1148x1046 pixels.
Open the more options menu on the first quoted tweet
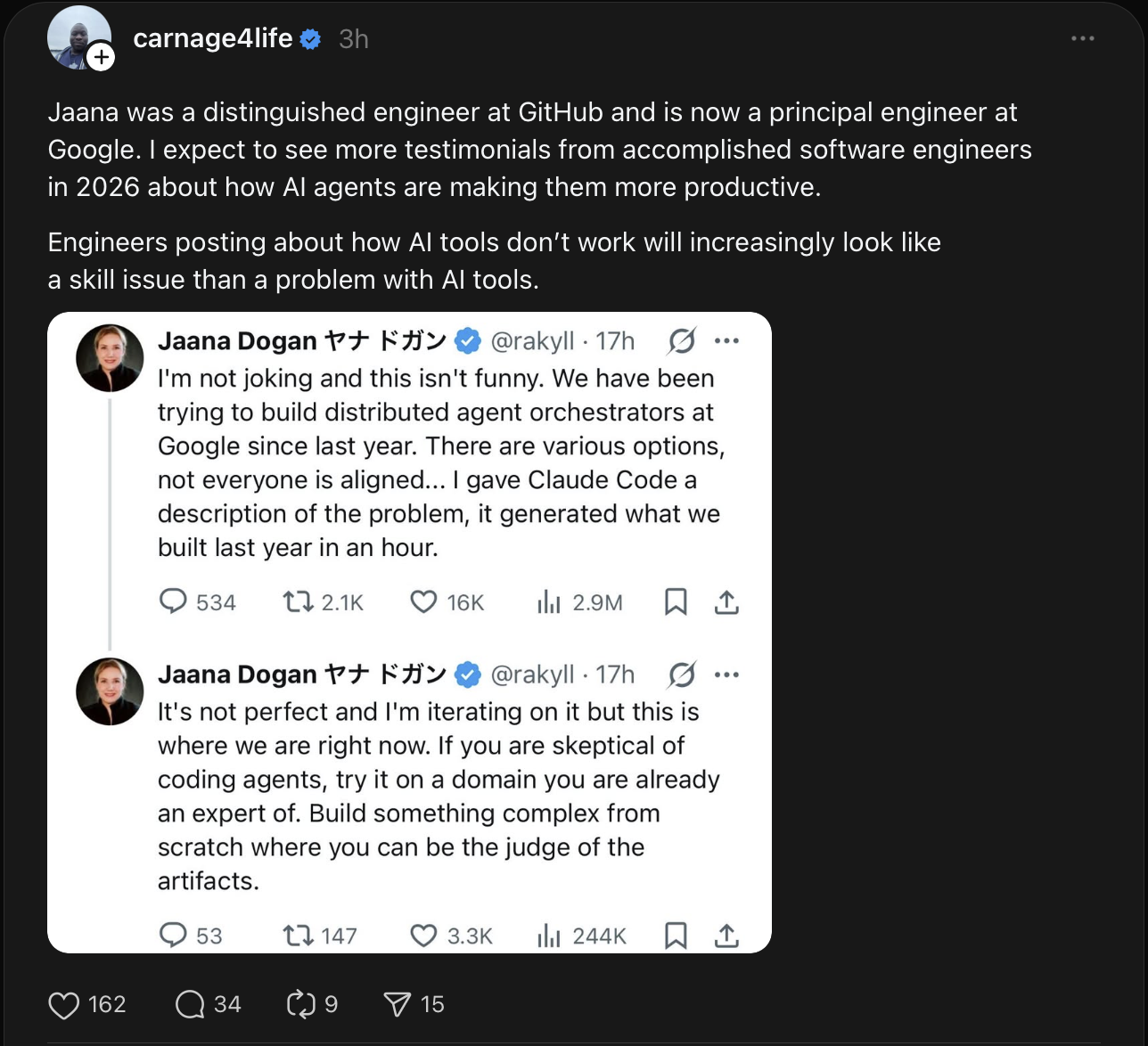(x=728, y=340)
